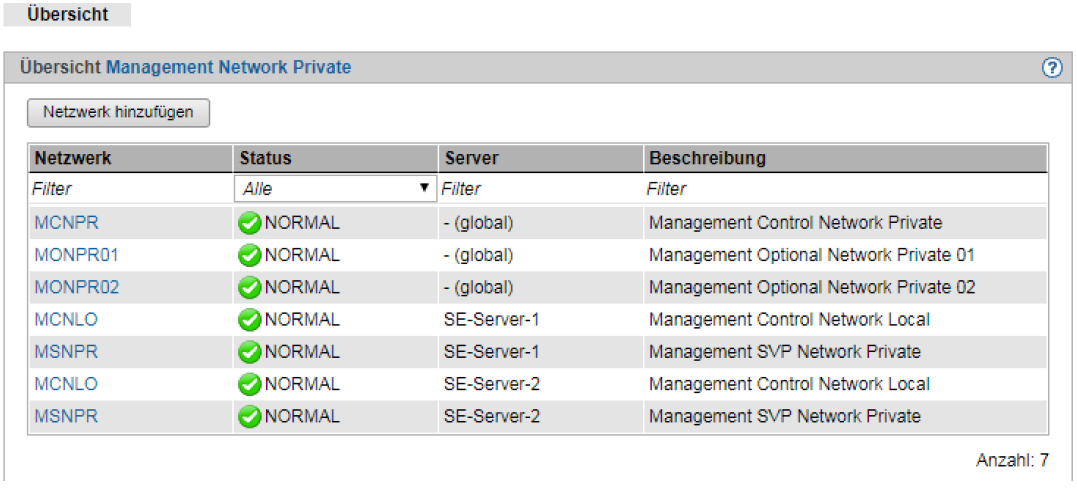
Task: Open the Status filter dropdown showing Alle
Action: pyautogui.click(x=335, y=188)
